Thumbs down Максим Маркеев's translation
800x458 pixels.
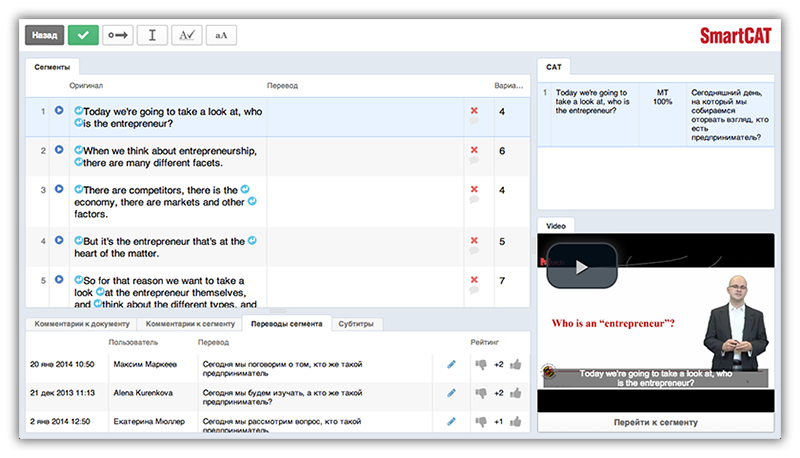click(x=481, y=365)
